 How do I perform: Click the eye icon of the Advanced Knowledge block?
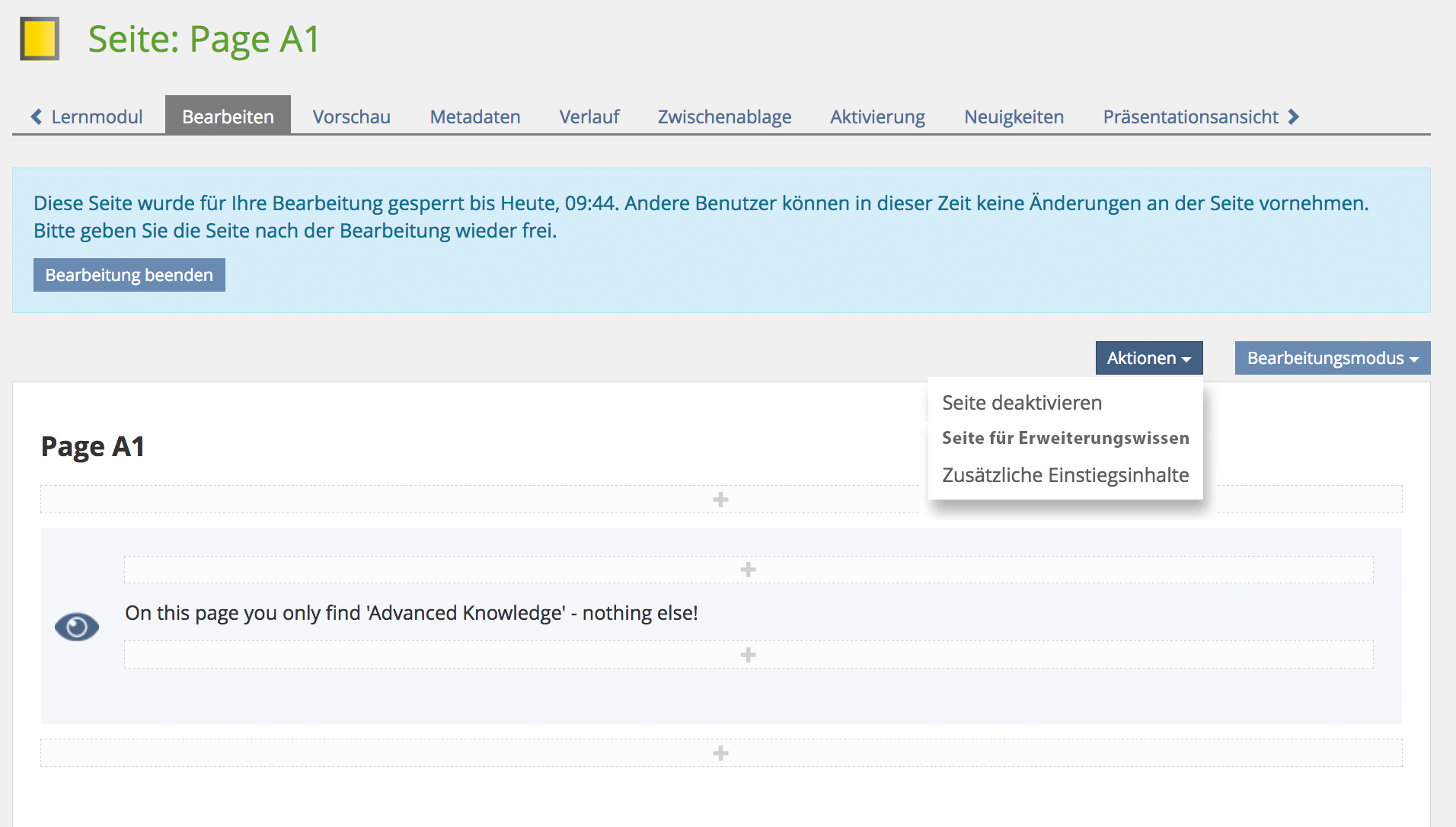pos(77,627)
